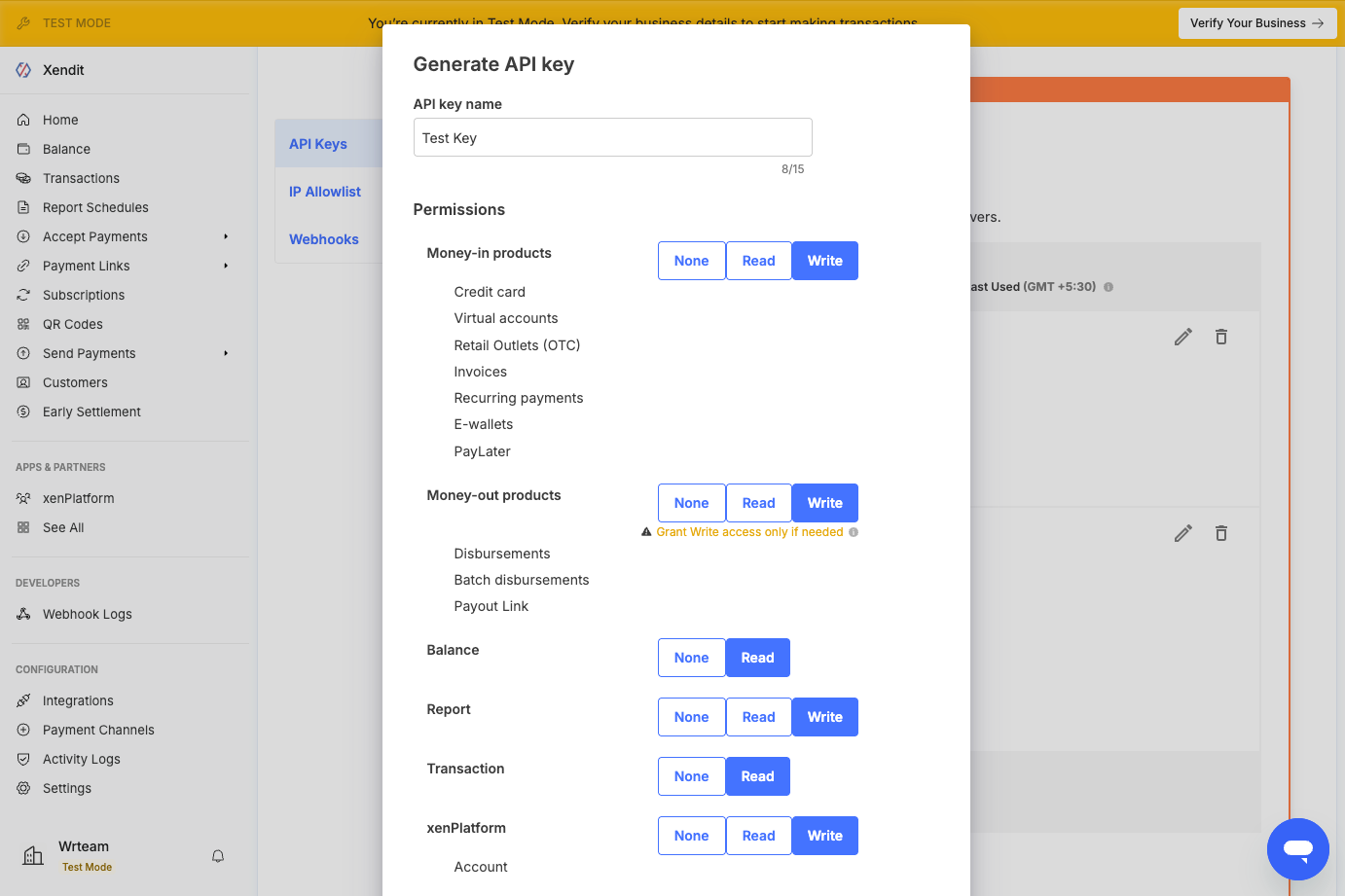Click the API key name input field
1345x896 pixels.
pyautogui.click(x=612, y=138)
